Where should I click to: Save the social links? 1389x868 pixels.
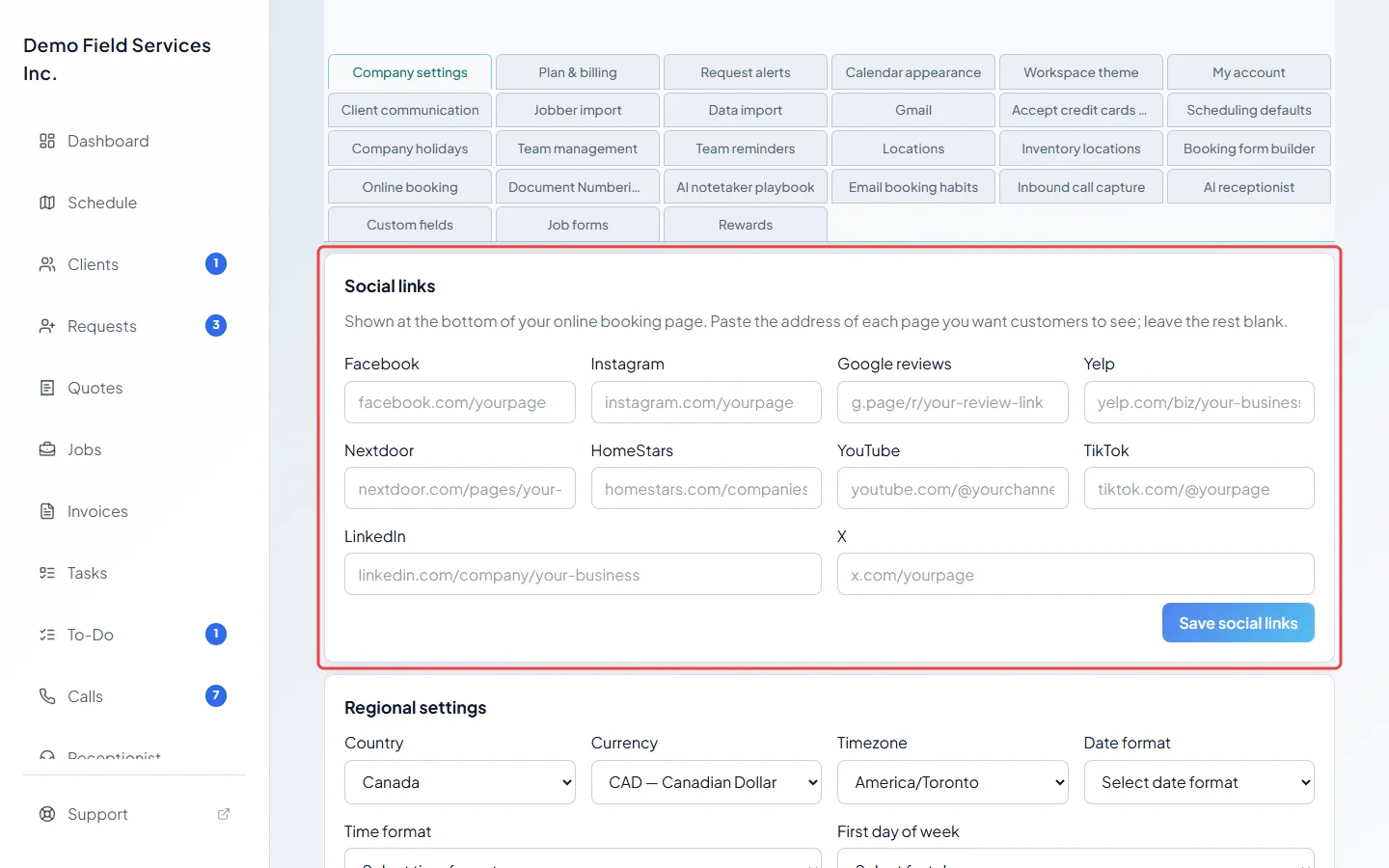pos(1239,623)
